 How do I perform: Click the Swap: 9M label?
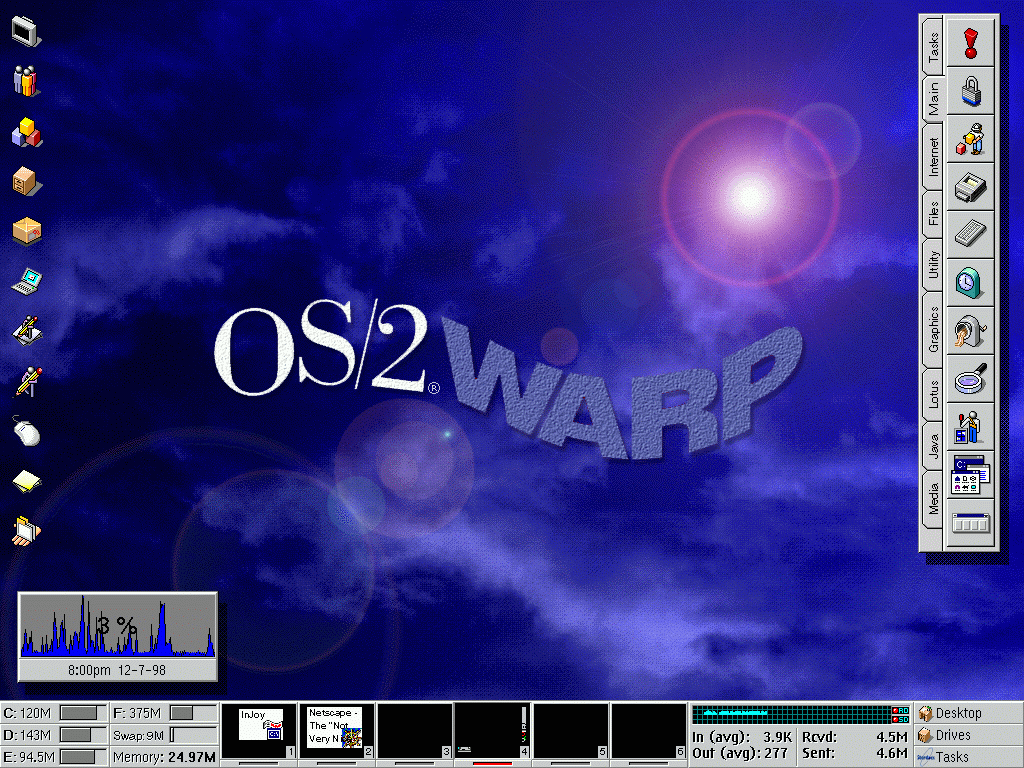138,735
